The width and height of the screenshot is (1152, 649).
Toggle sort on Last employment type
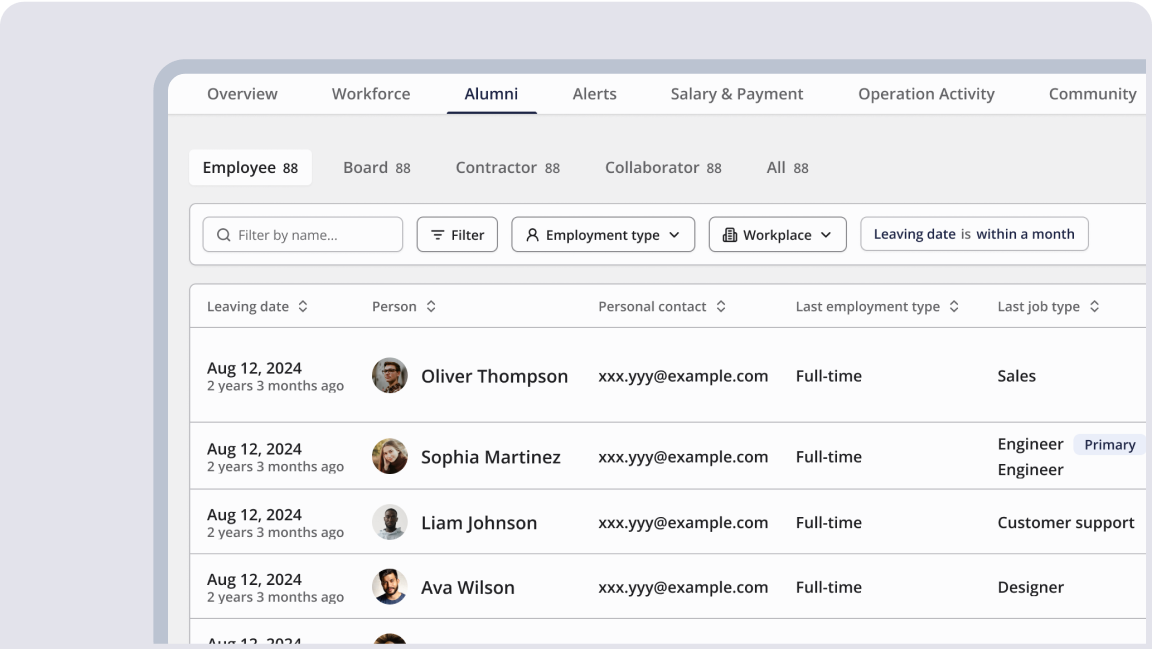click(954, 307)
